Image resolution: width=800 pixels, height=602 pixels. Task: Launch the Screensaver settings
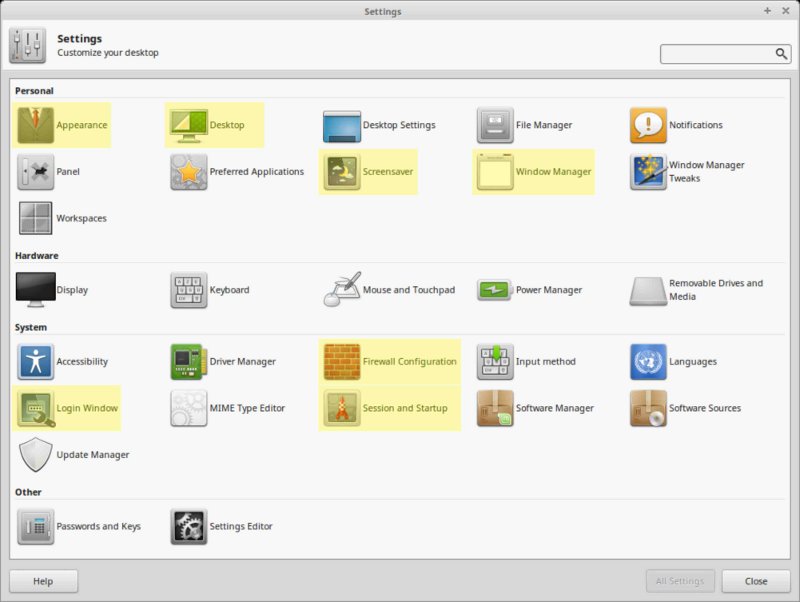[x=342, y=172]
